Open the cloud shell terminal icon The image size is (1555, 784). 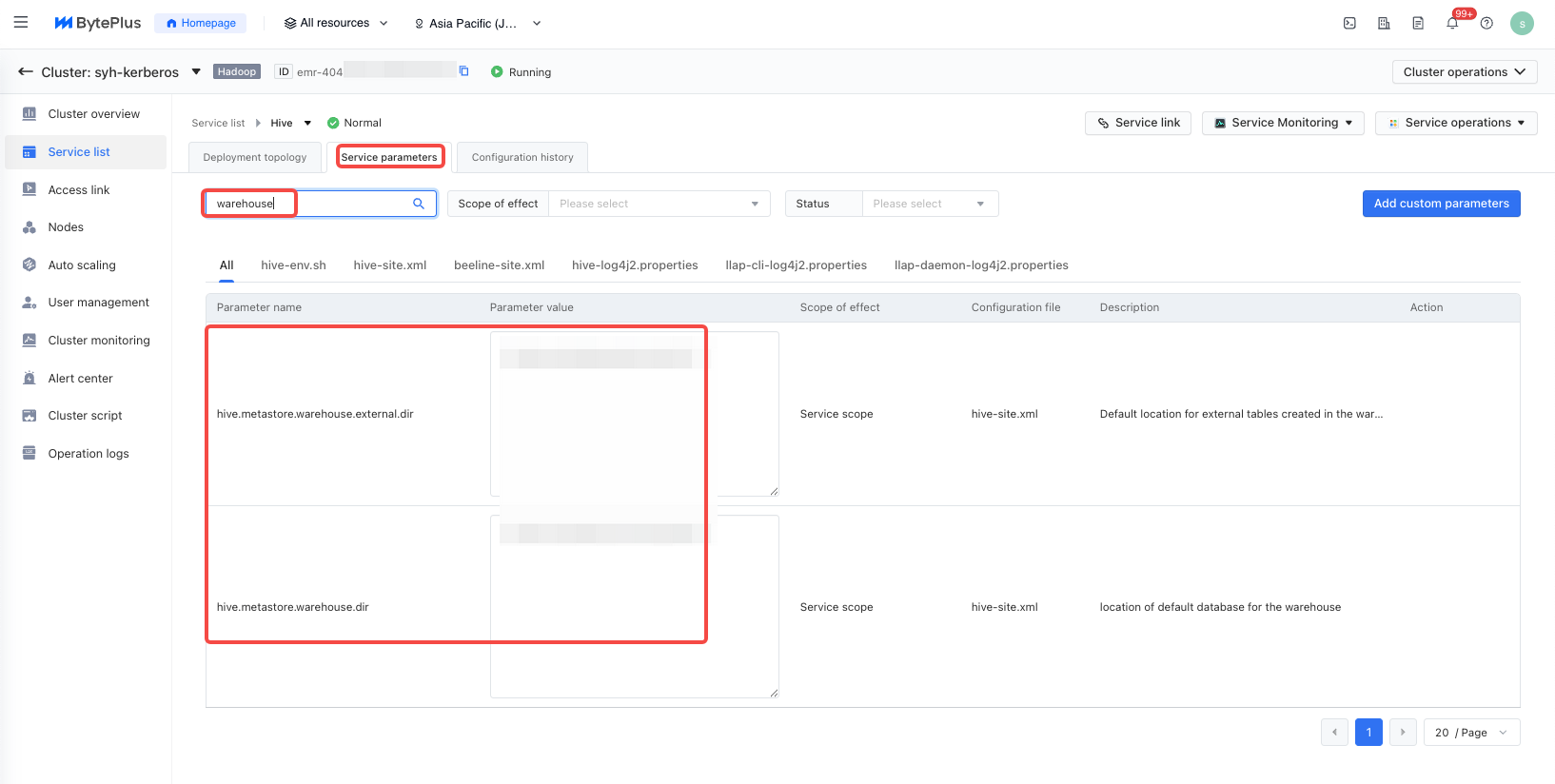[1349, 23]
